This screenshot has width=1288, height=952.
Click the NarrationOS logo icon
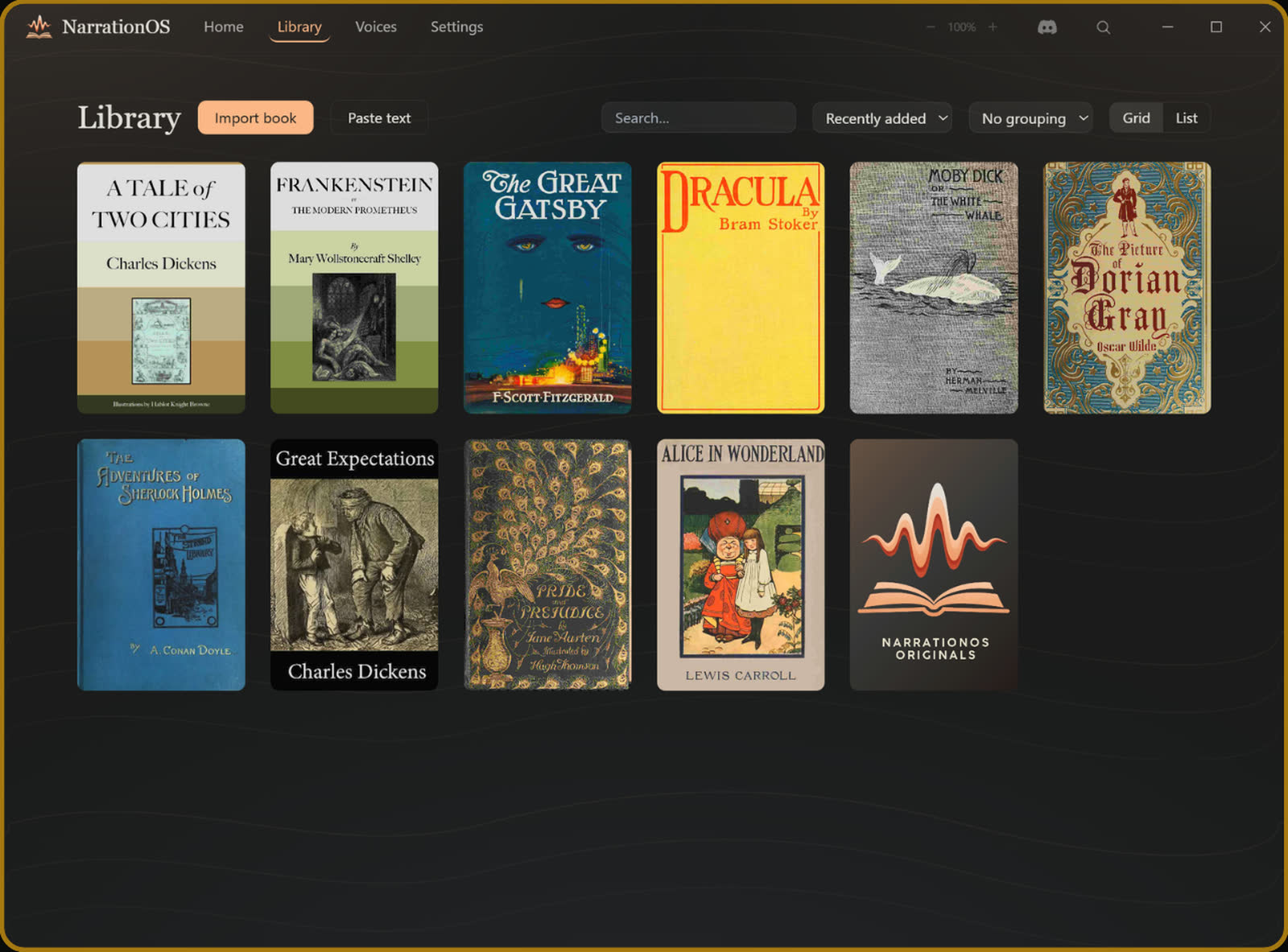coord(39,27)
